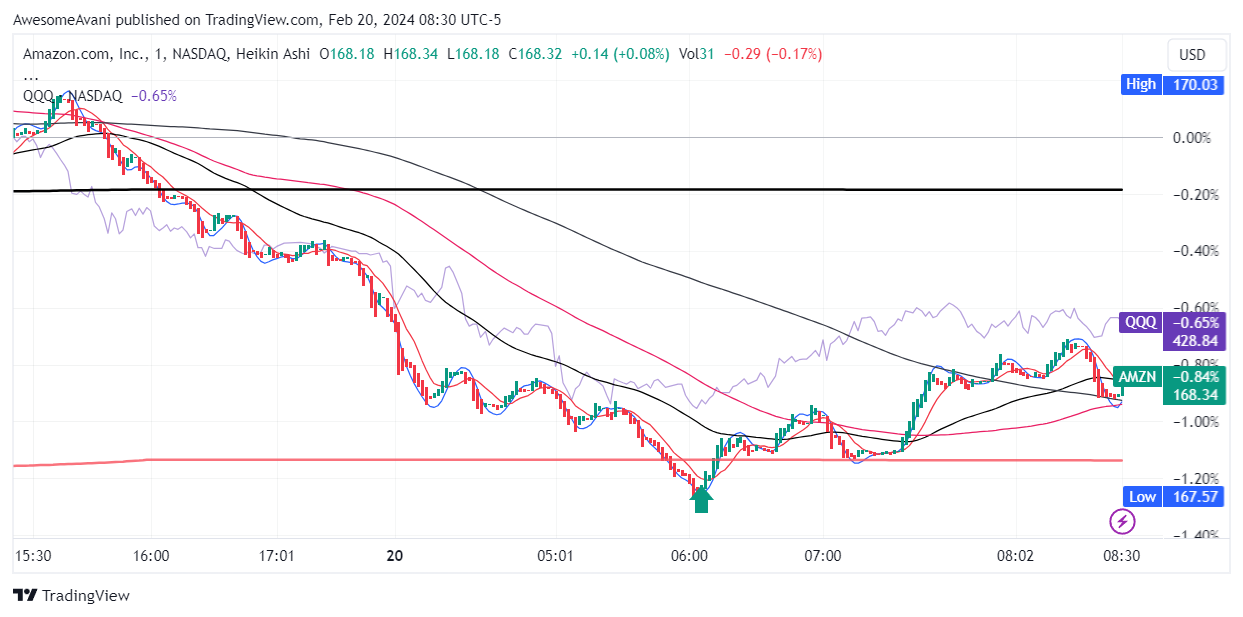Select the thick black horizontal line
The width and height of the screenshot is (1243, 617).
pyautogui.click(x=567, y=189)
